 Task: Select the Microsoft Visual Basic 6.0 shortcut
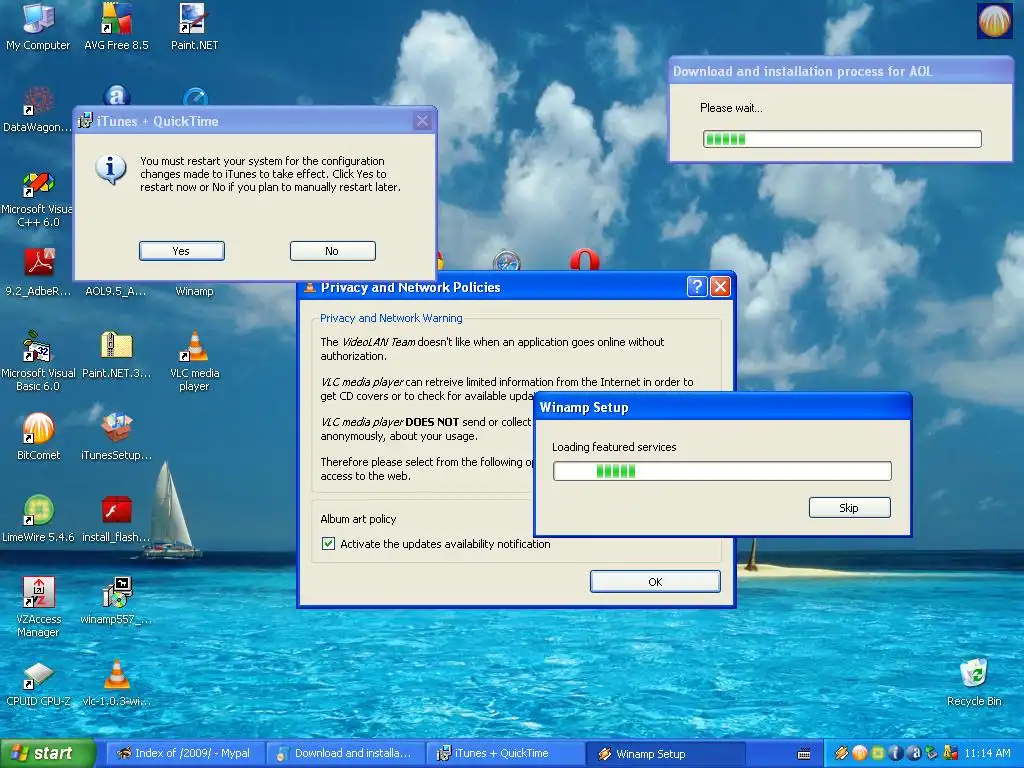click(38, 361)
